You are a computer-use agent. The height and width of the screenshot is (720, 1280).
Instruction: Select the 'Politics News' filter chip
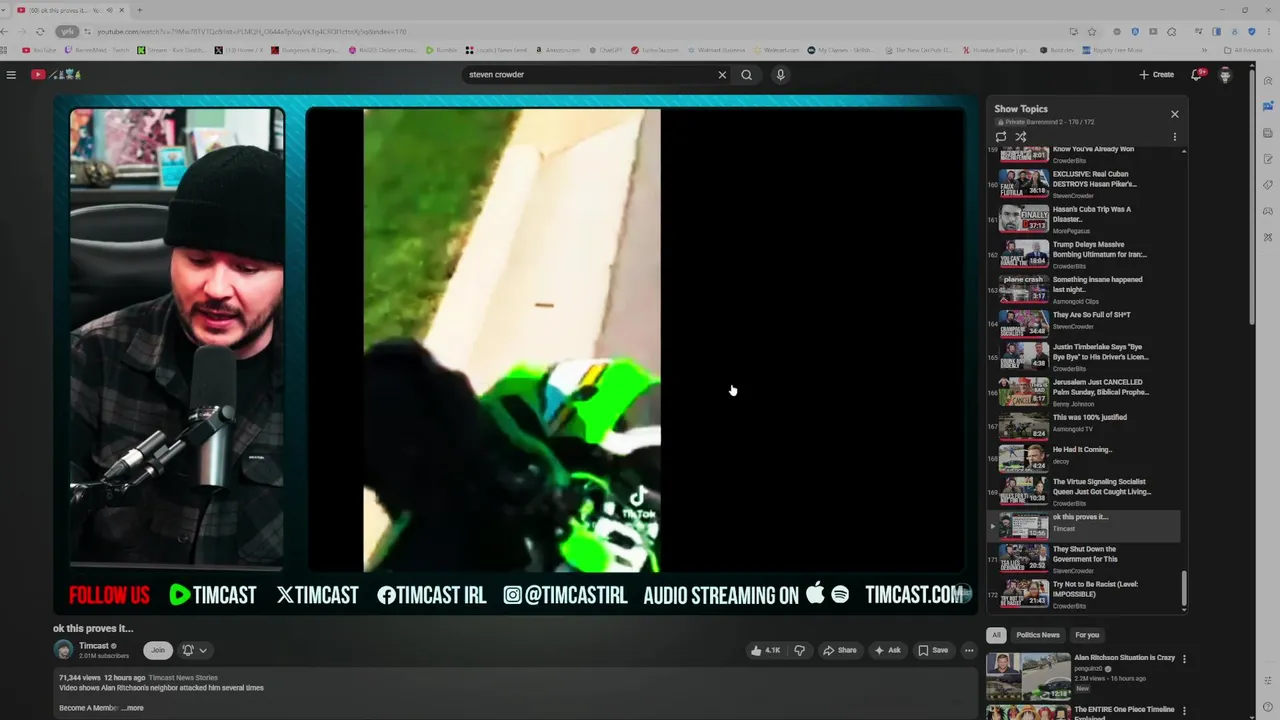(1038, 635)
